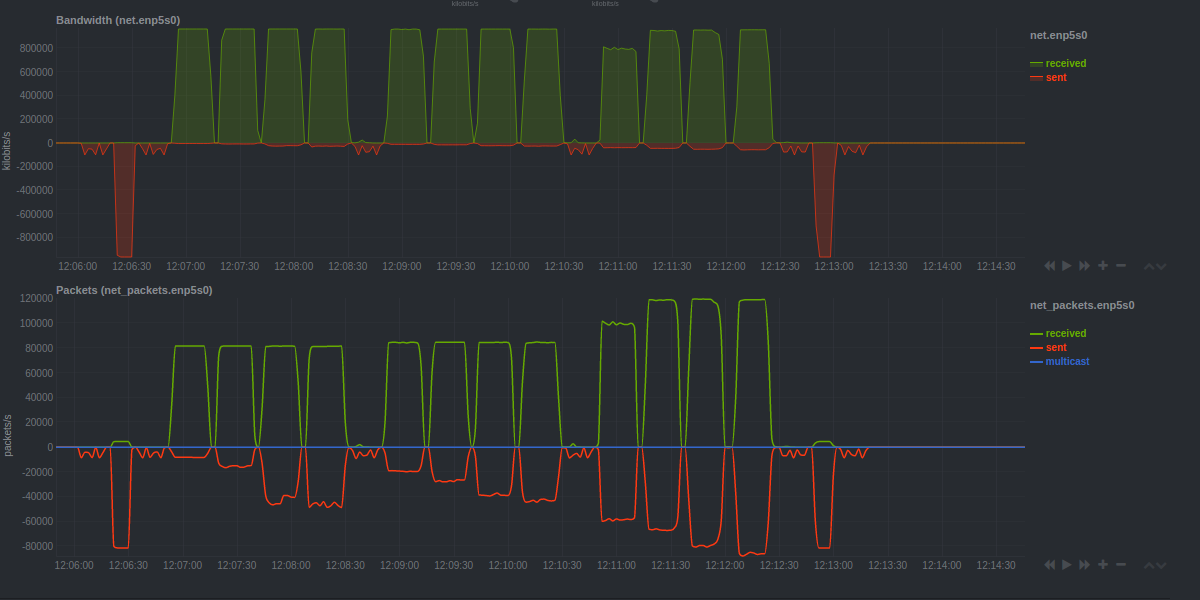Screen dimensions: 1200x600
Task: Click 12:11:00 on Packets chart time axis
Action: pos(616,565)
